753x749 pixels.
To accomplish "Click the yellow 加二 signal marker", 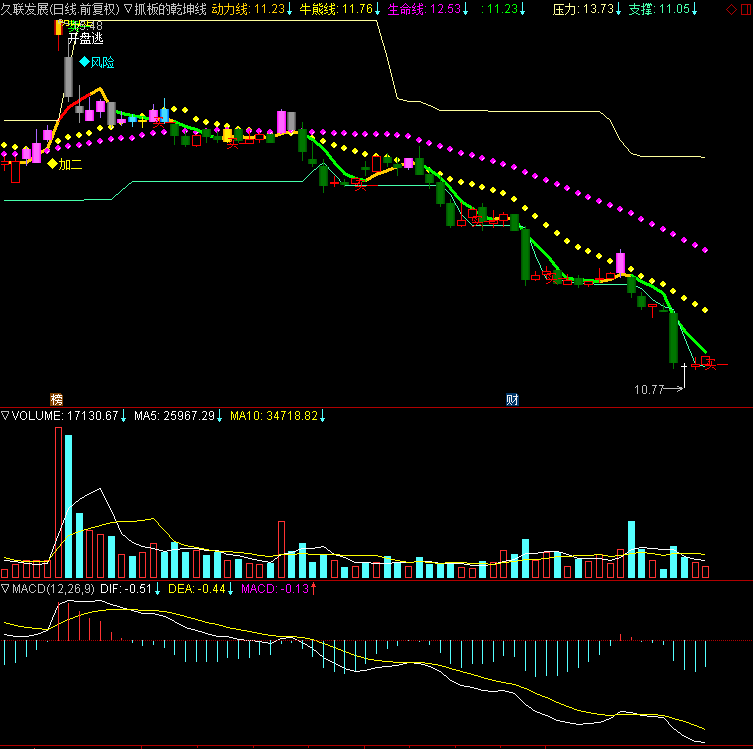I will click(65, 165).
